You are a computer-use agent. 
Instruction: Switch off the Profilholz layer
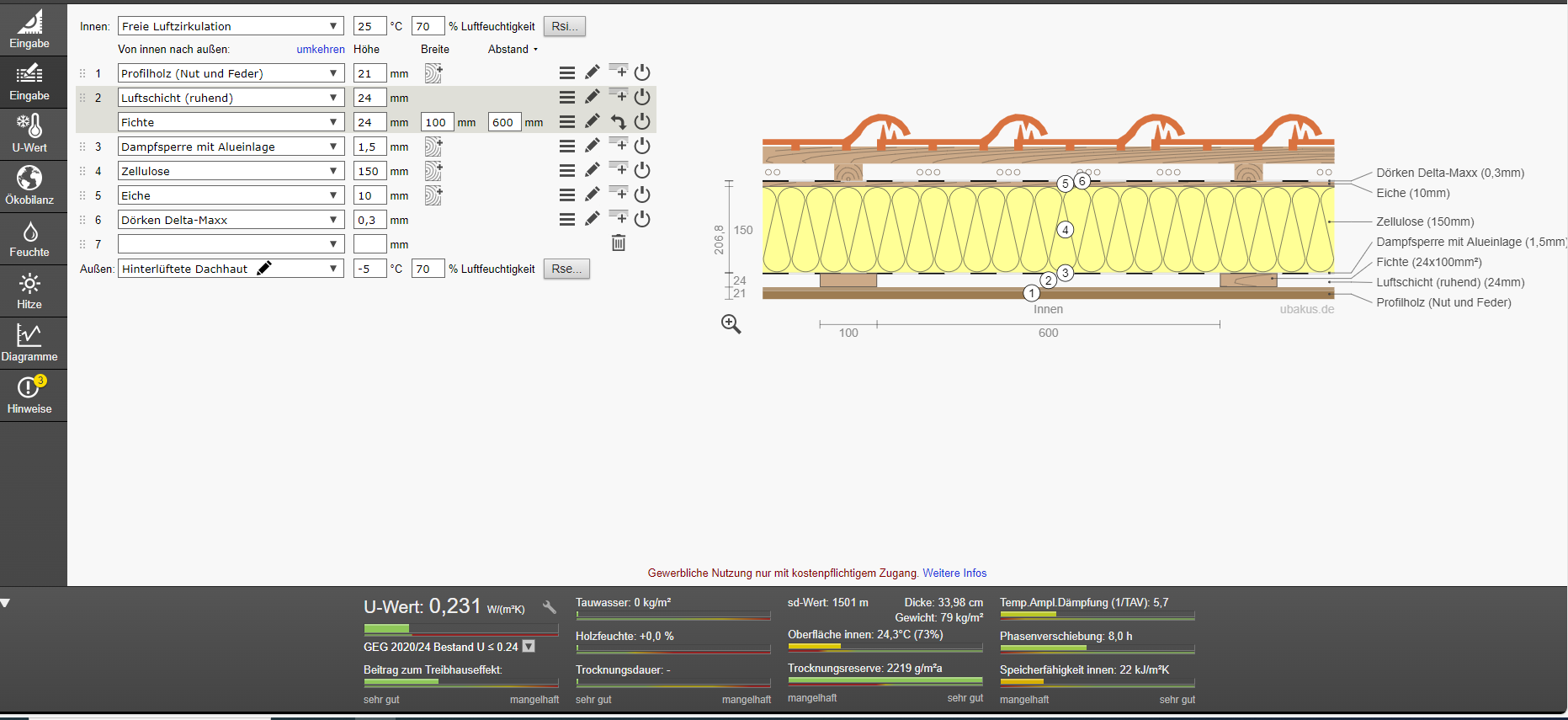pos(642,72)
